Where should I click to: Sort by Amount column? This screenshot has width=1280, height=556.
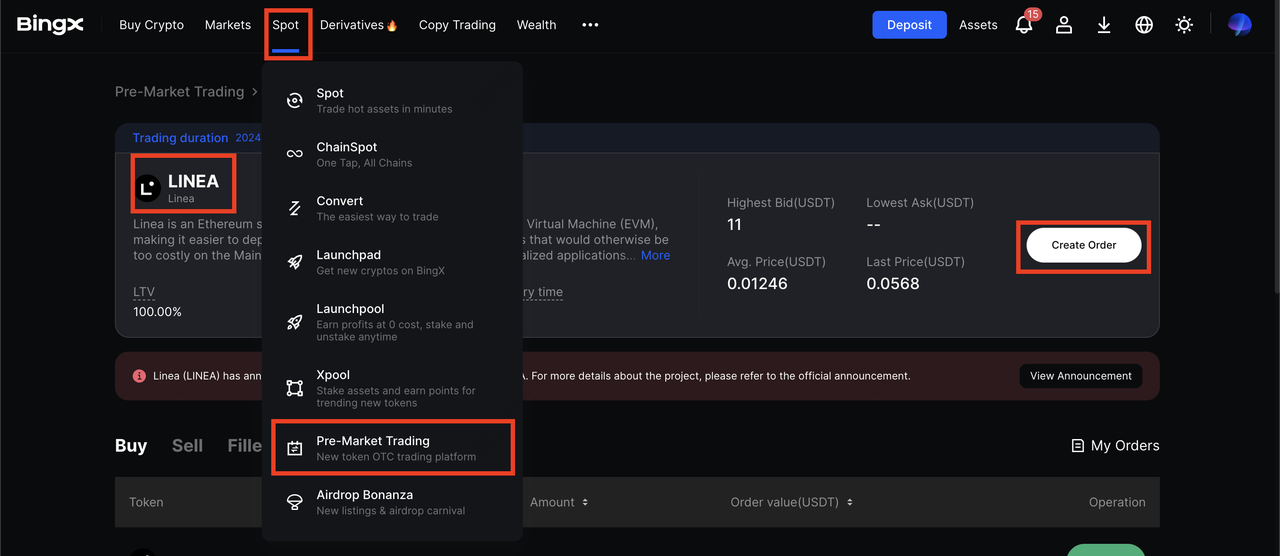[559, 502]
